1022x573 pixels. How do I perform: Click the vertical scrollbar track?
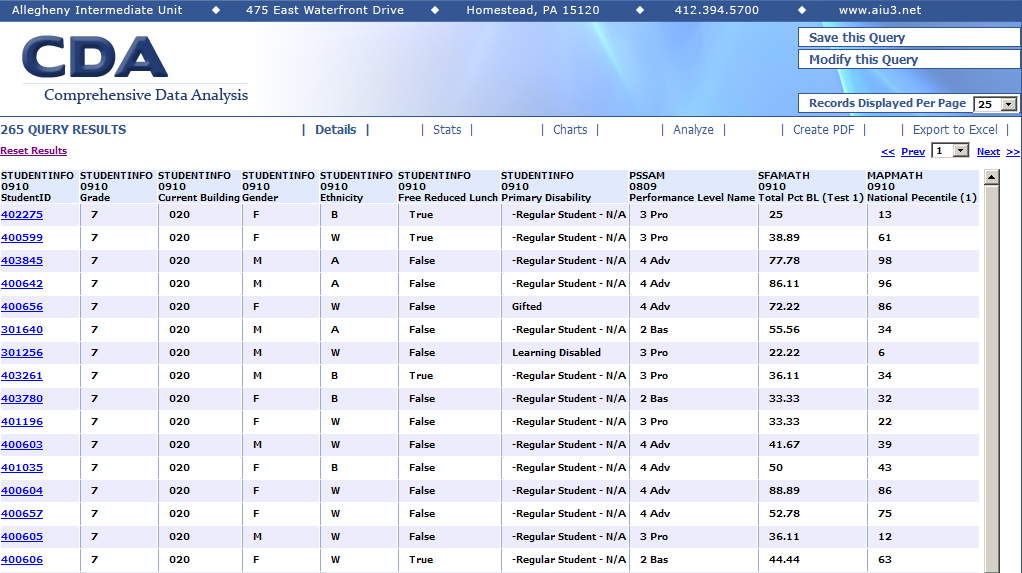pos(992,378)
